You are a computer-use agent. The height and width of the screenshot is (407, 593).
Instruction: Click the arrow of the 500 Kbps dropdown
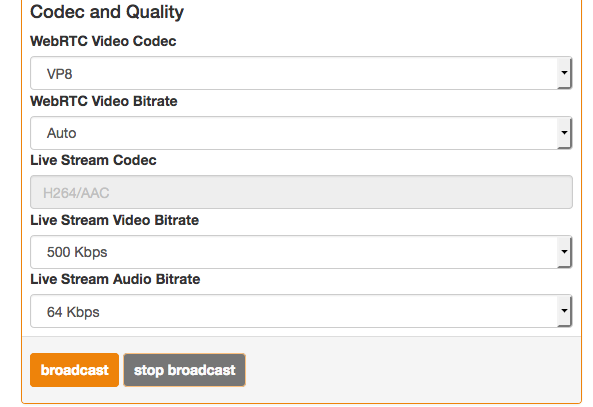click(564, 252)
